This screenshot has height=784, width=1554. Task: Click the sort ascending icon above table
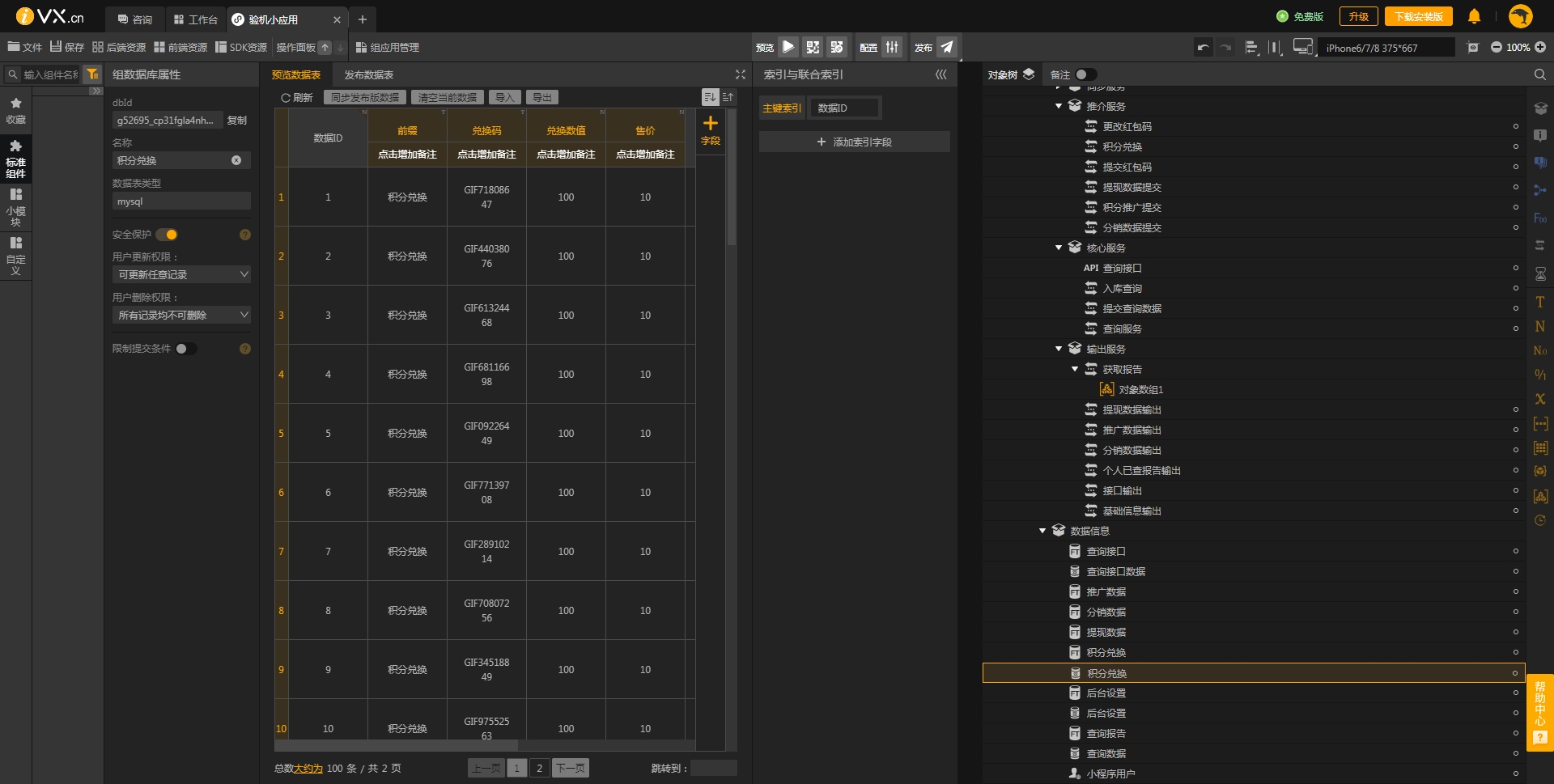point(728,97)
